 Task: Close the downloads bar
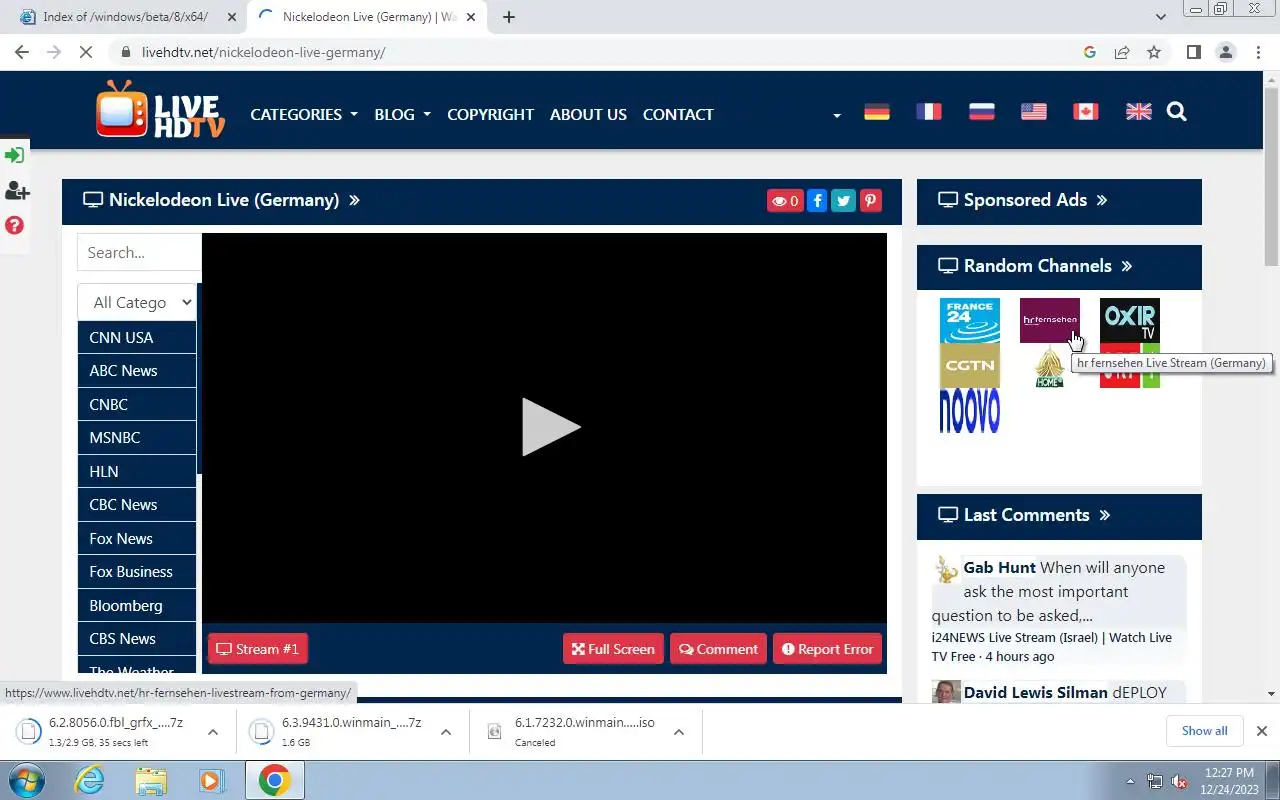[x=1261, y=731]
